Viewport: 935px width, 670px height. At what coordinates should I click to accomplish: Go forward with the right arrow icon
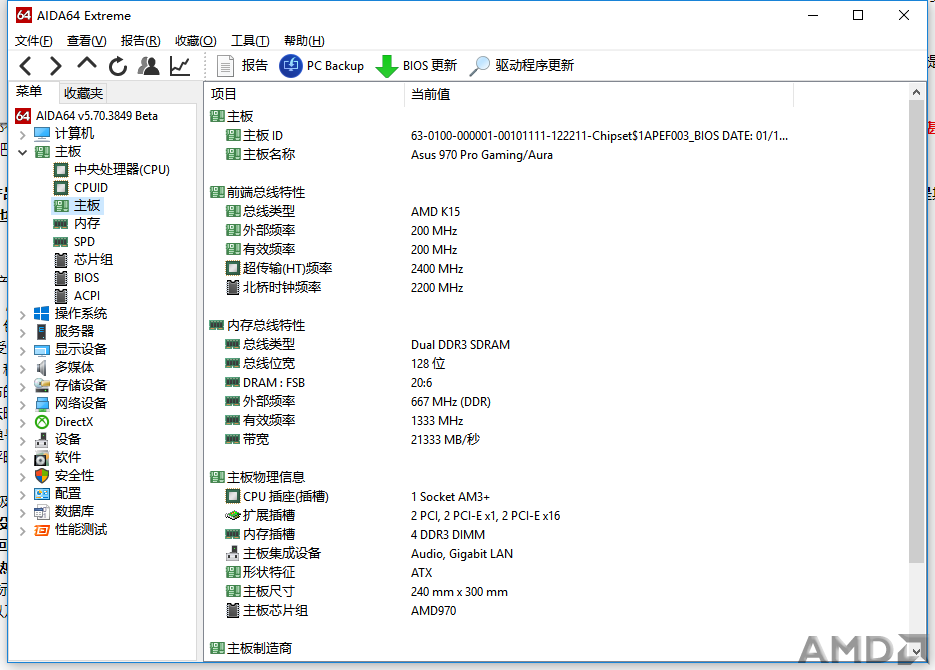point(55,66)
